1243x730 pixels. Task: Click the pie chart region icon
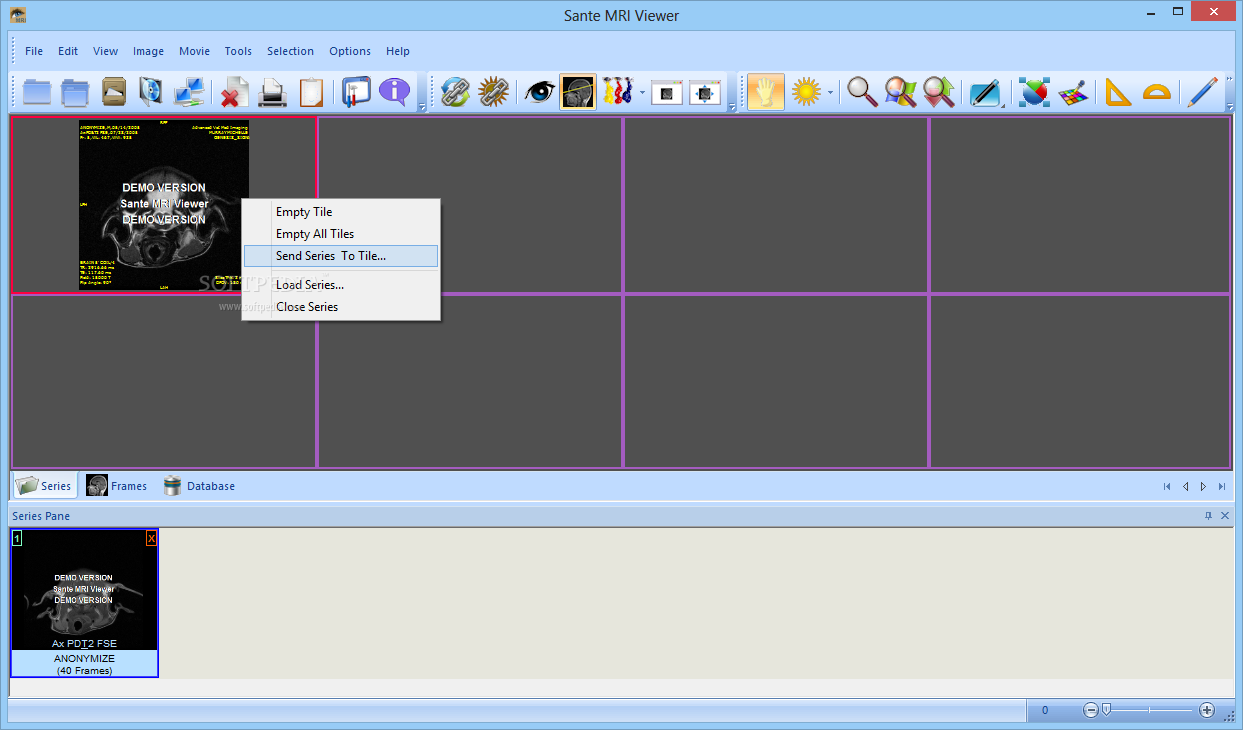[x=1034, y=92]
